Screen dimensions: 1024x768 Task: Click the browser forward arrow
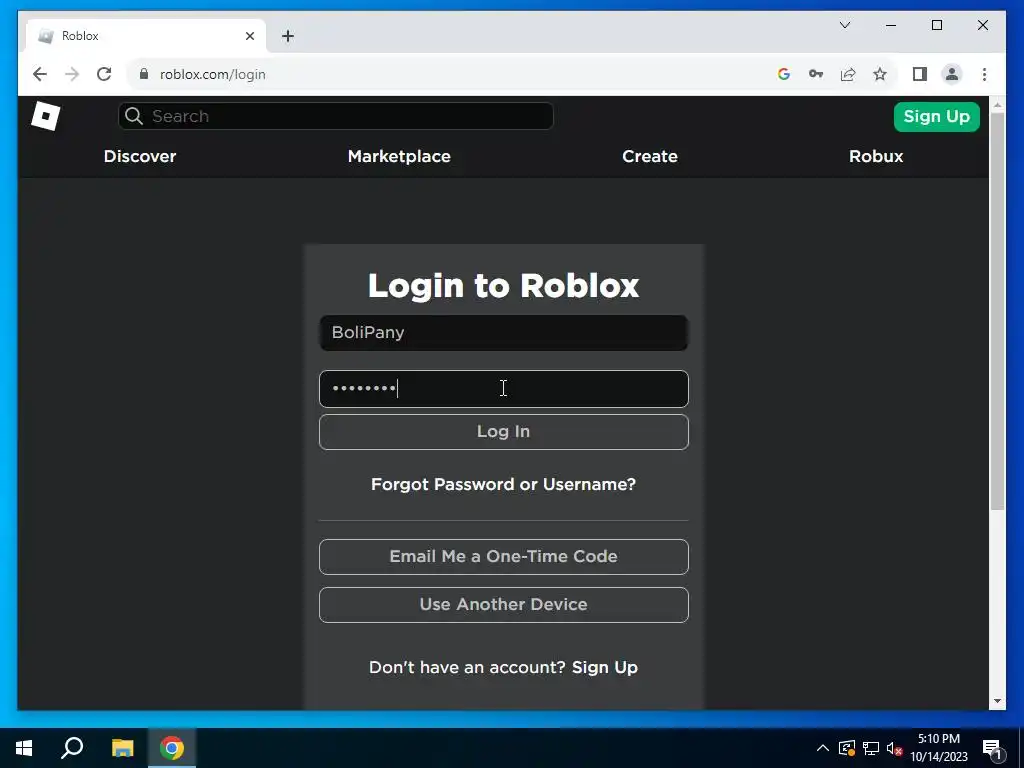click(72, 74)
